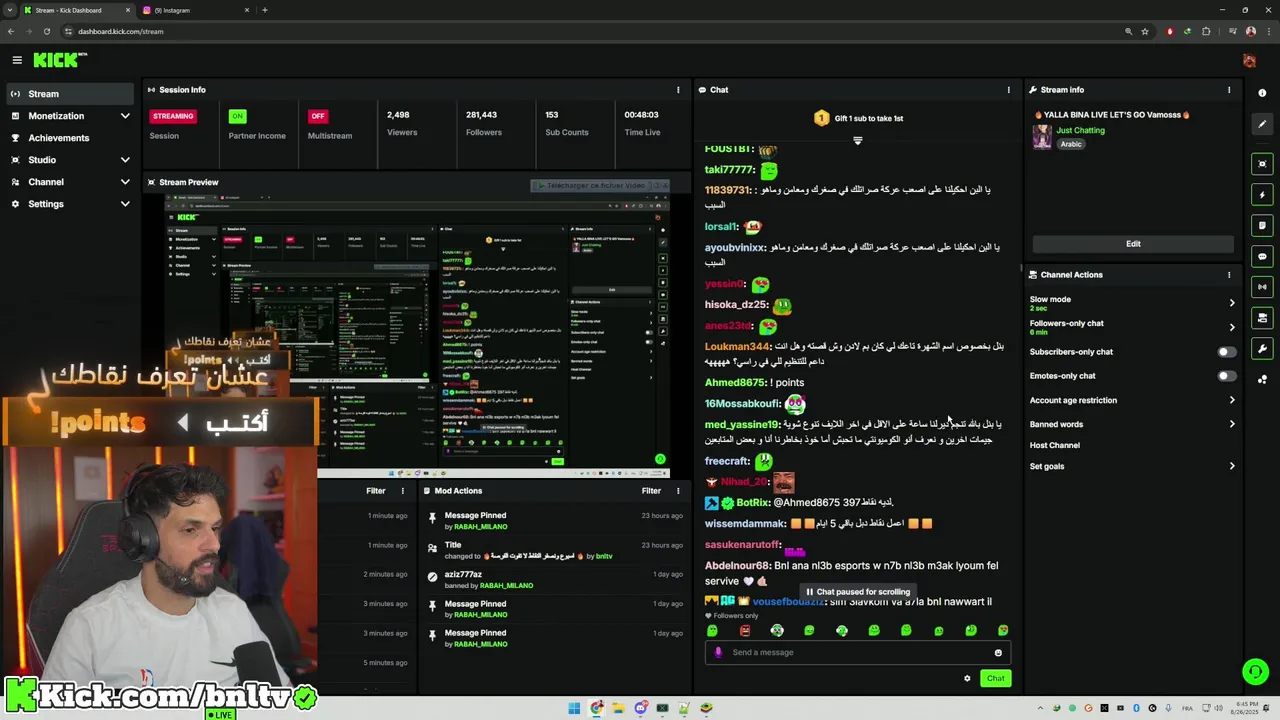
Task: Open Session Info panel three-dot menu
Action: coord(678,90)
